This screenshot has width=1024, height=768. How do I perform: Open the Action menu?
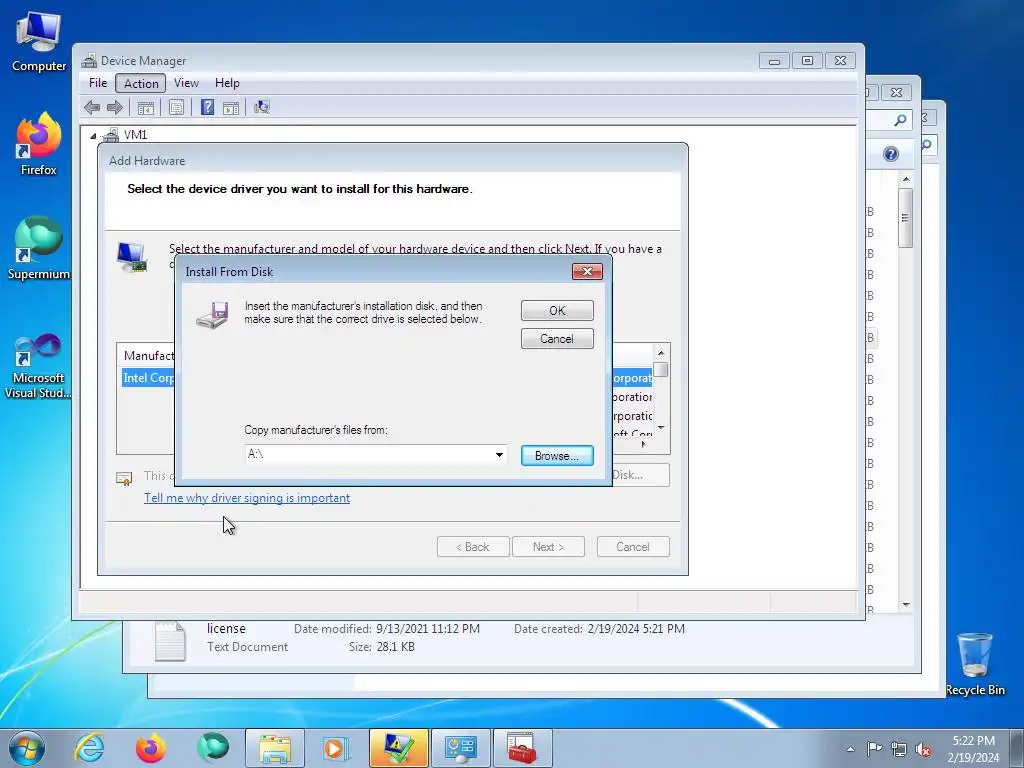[x=141, y=83]
